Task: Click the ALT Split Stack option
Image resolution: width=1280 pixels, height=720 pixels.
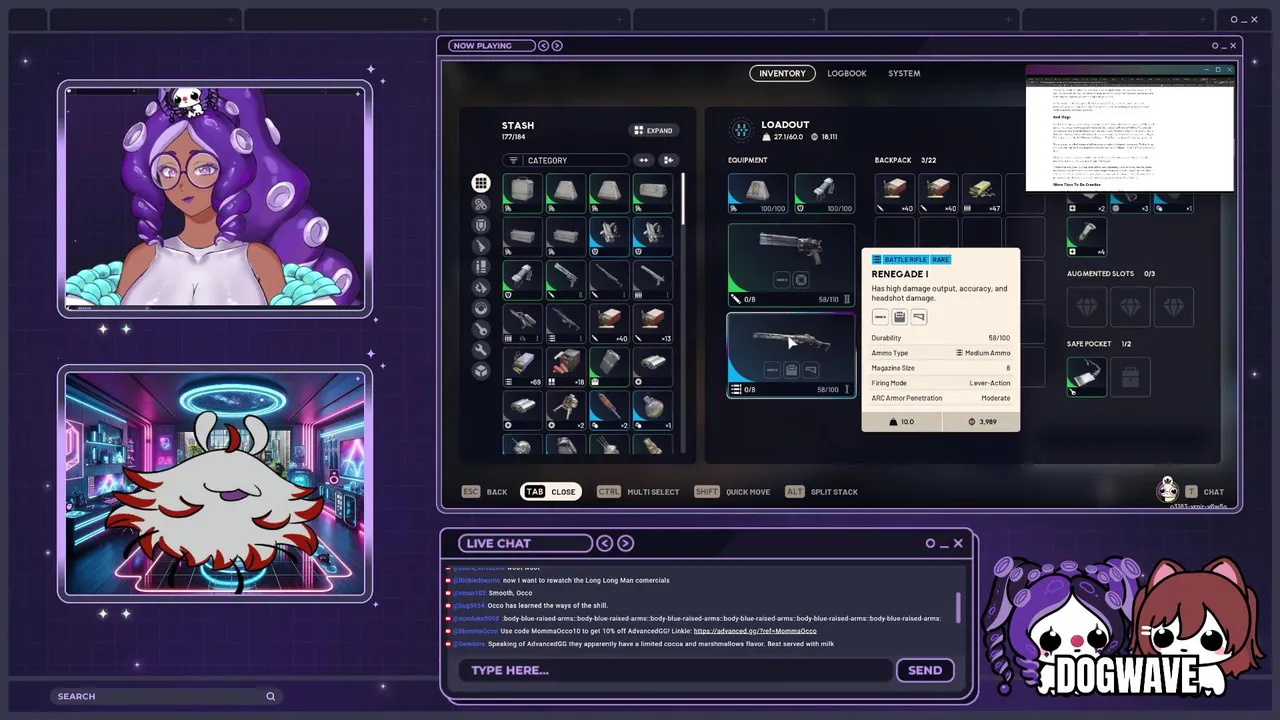Action: click(822, 492)
